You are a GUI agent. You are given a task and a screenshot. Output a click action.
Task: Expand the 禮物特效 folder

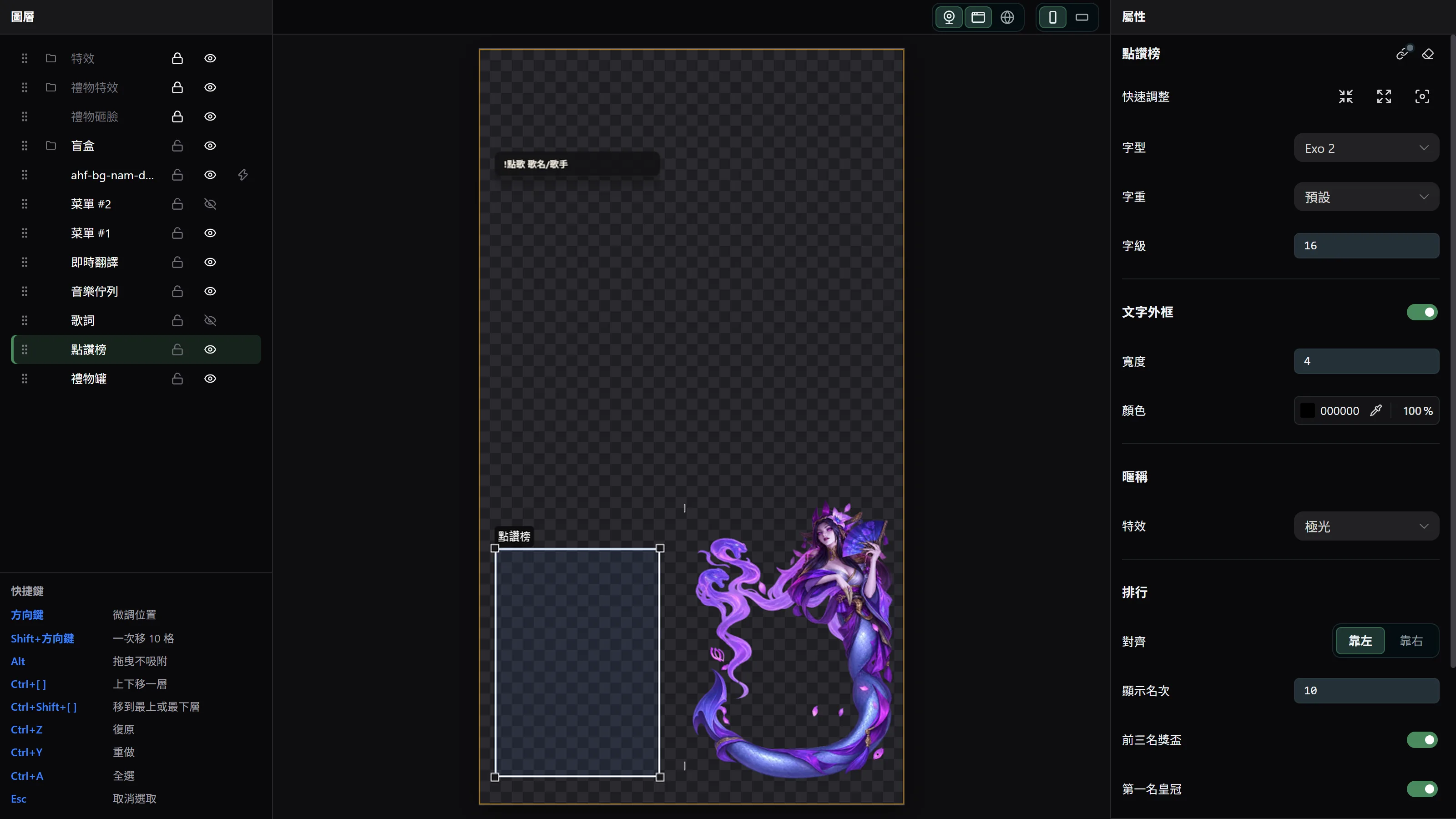point(51,87)
